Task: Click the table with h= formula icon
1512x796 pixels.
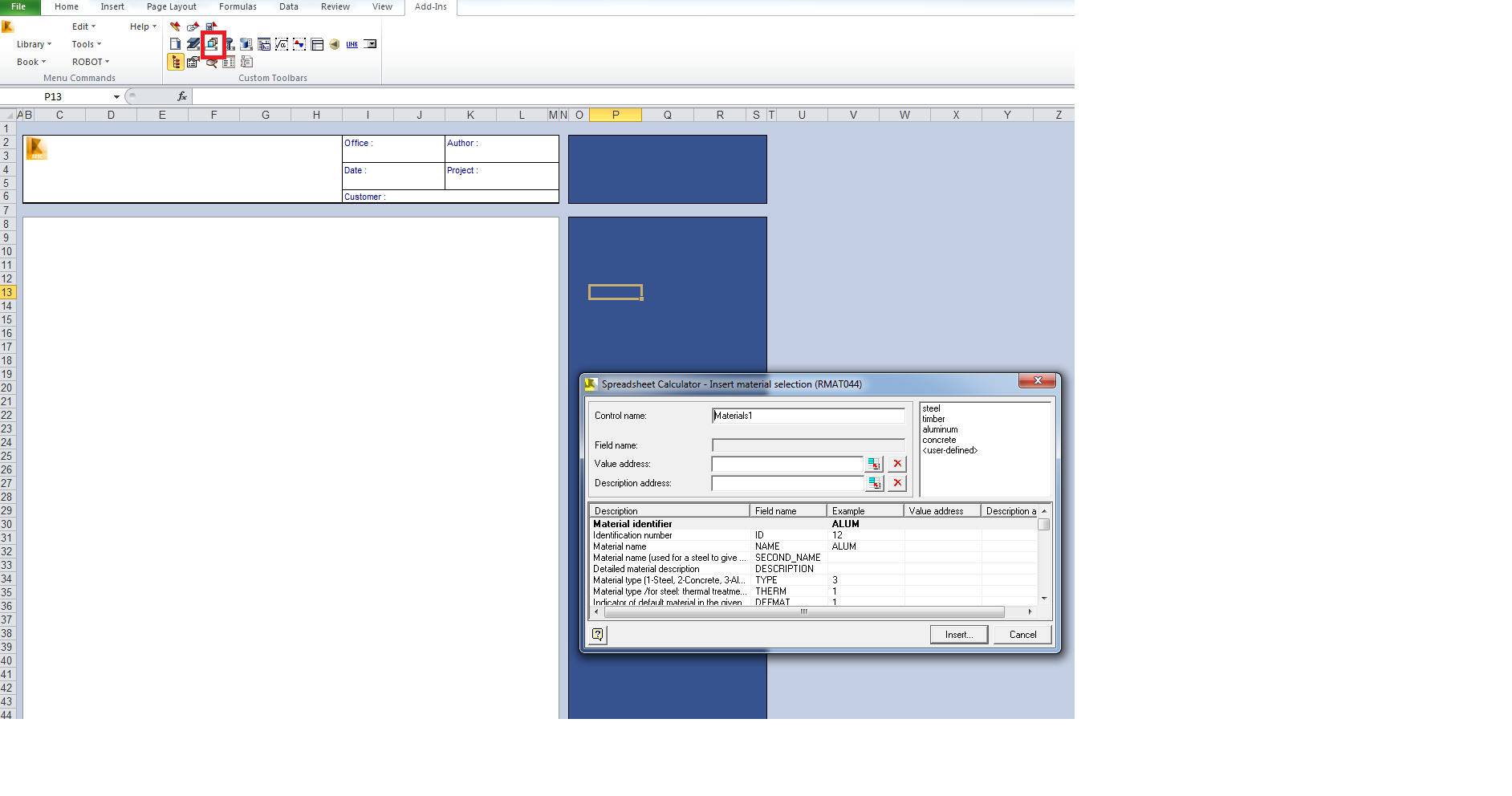Action: click(x=264, y=44)
